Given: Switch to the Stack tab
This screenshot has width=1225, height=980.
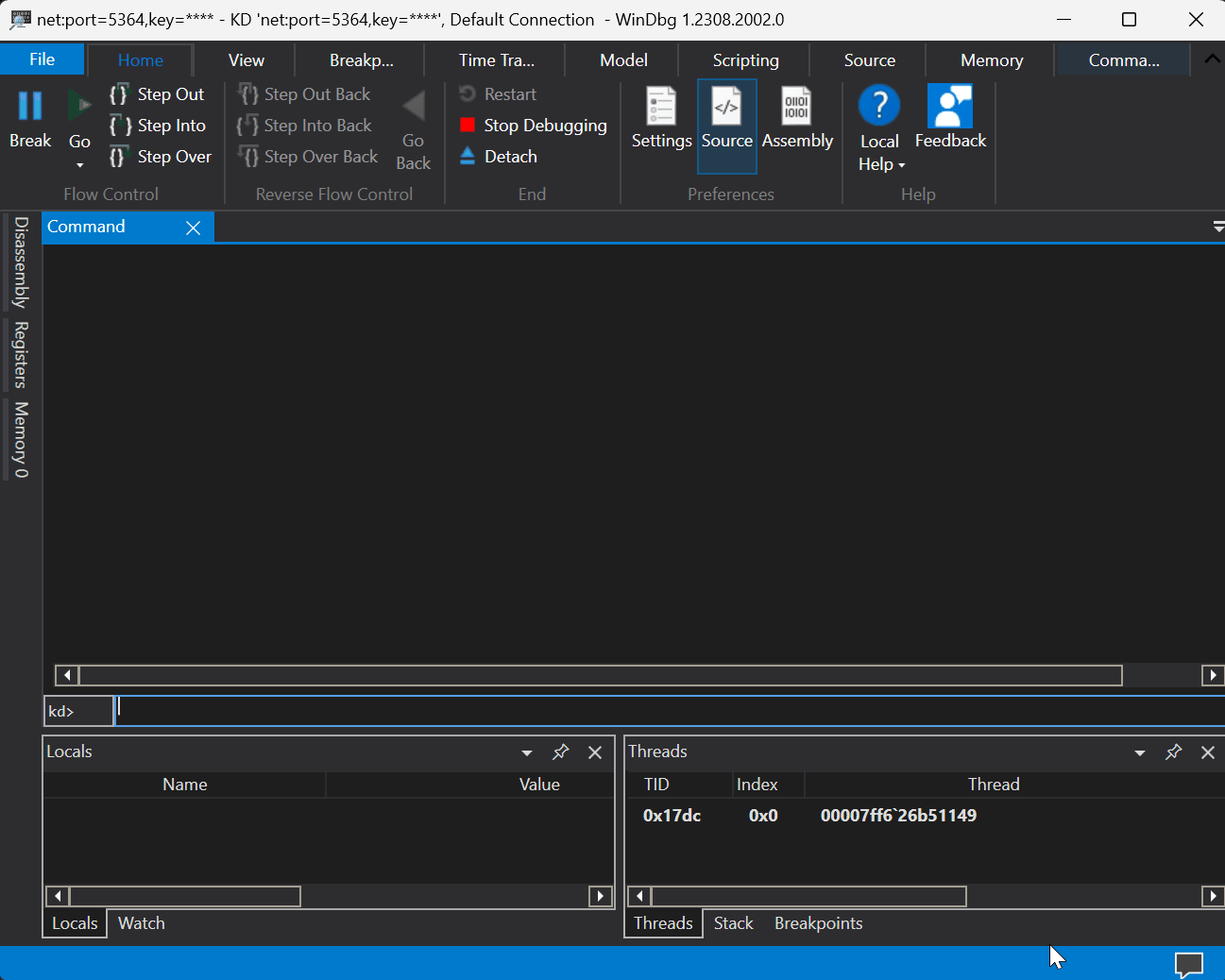Looking at the screenshot, I should click(x=733, y=923).
